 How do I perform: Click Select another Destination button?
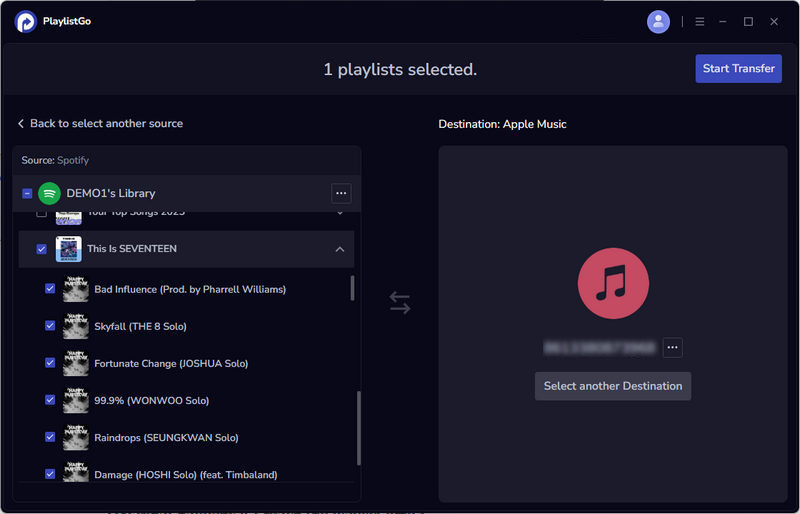coord(613,386)
